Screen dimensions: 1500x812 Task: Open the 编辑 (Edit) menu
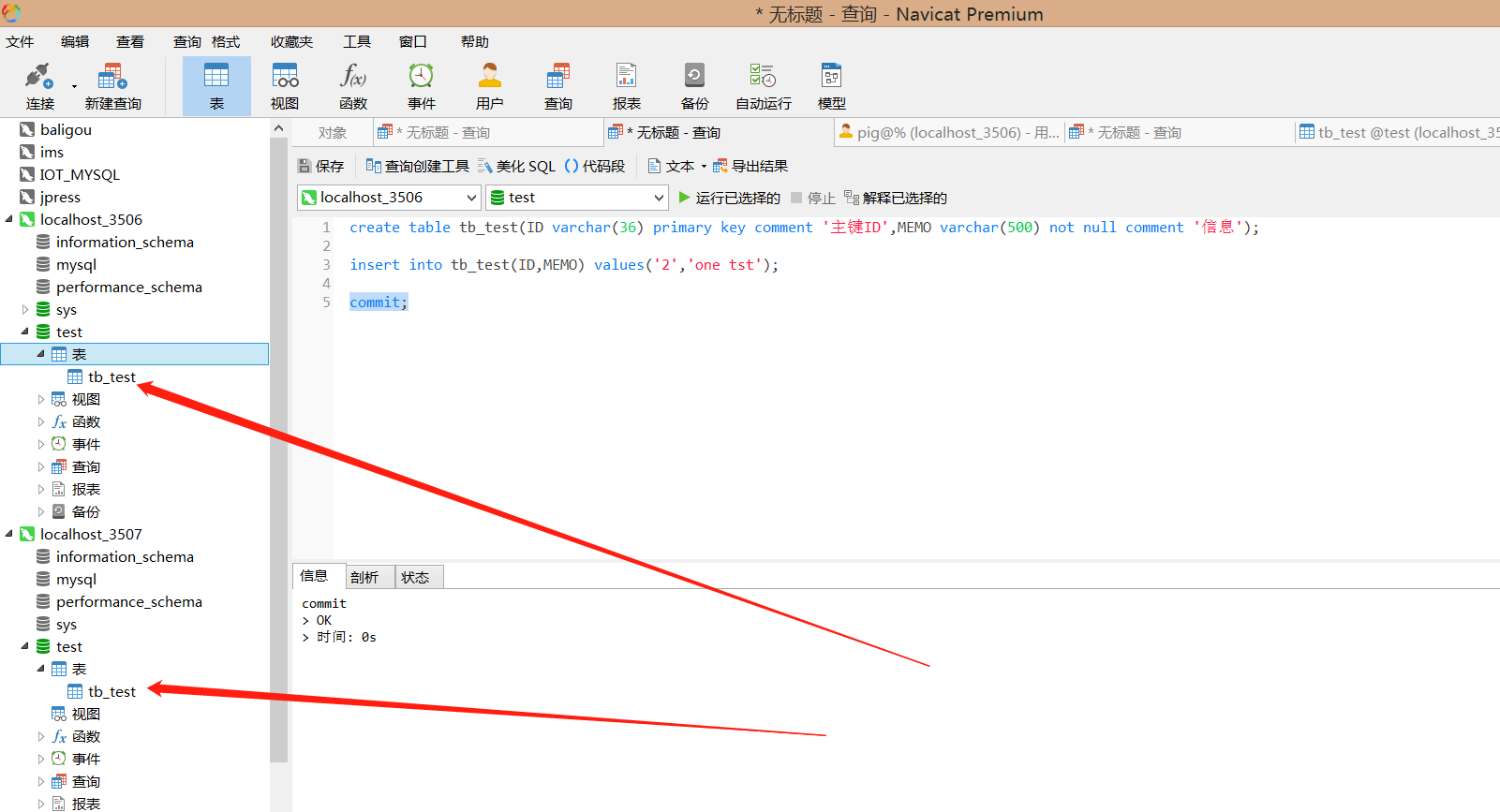point(75,41)
